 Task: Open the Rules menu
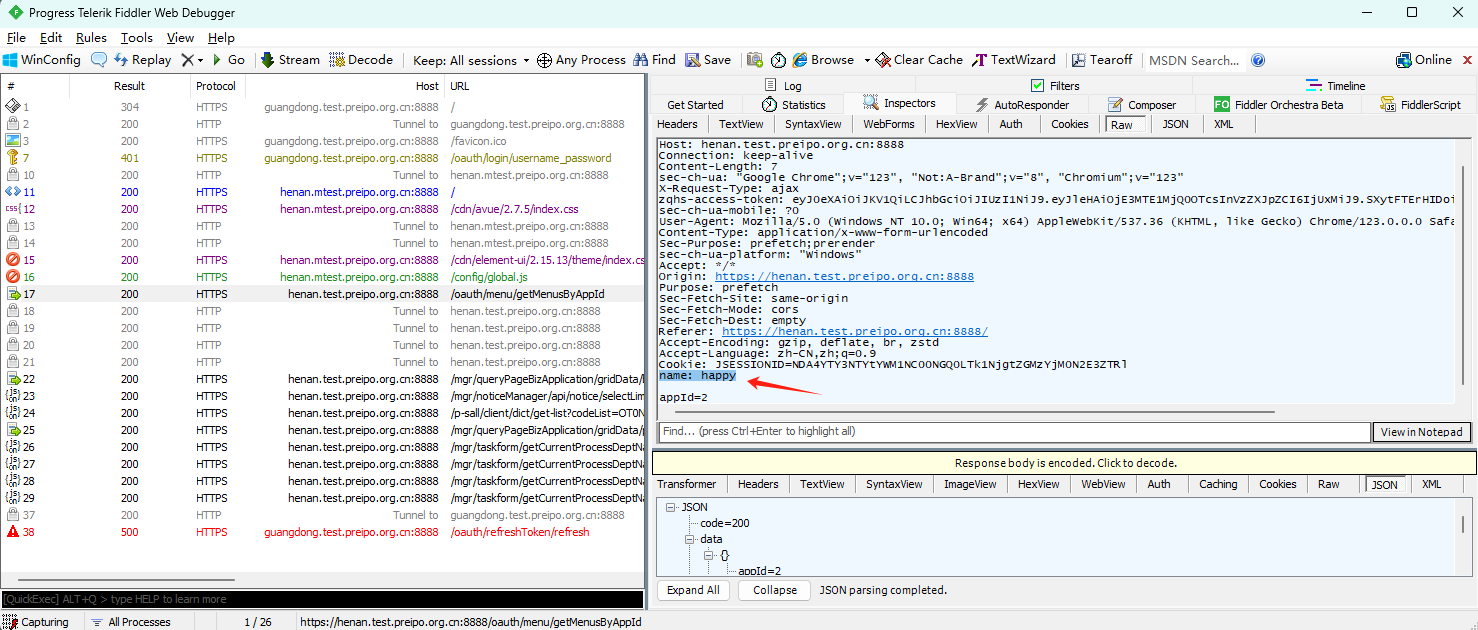(x=91, y=37)
